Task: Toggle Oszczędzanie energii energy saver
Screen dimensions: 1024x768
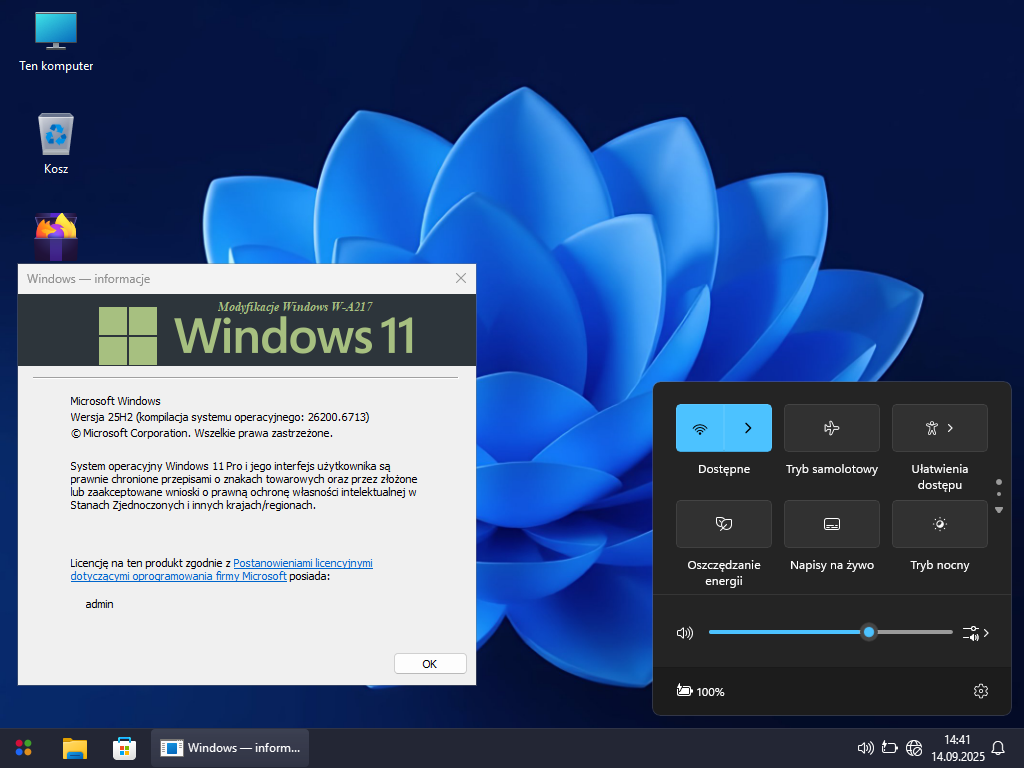Action: point(723,524)
